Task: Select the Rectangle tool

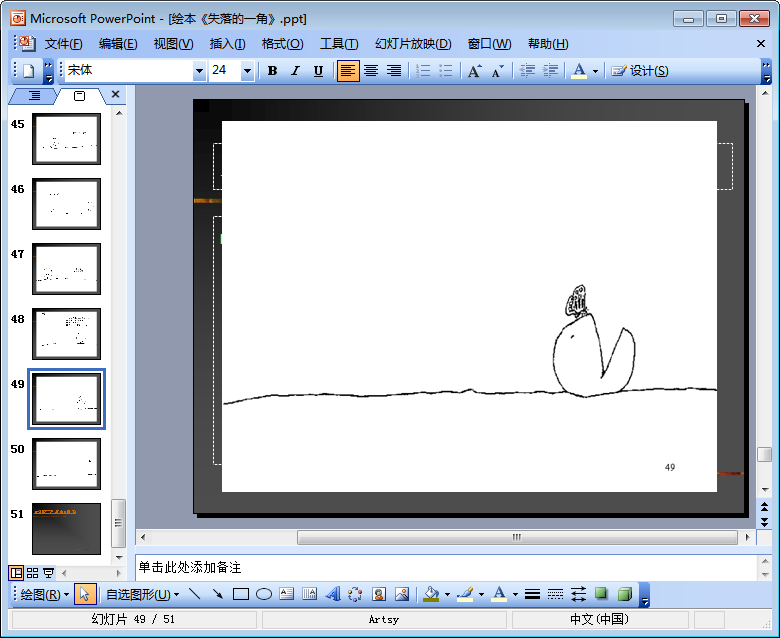Action: tap(241, 594)
